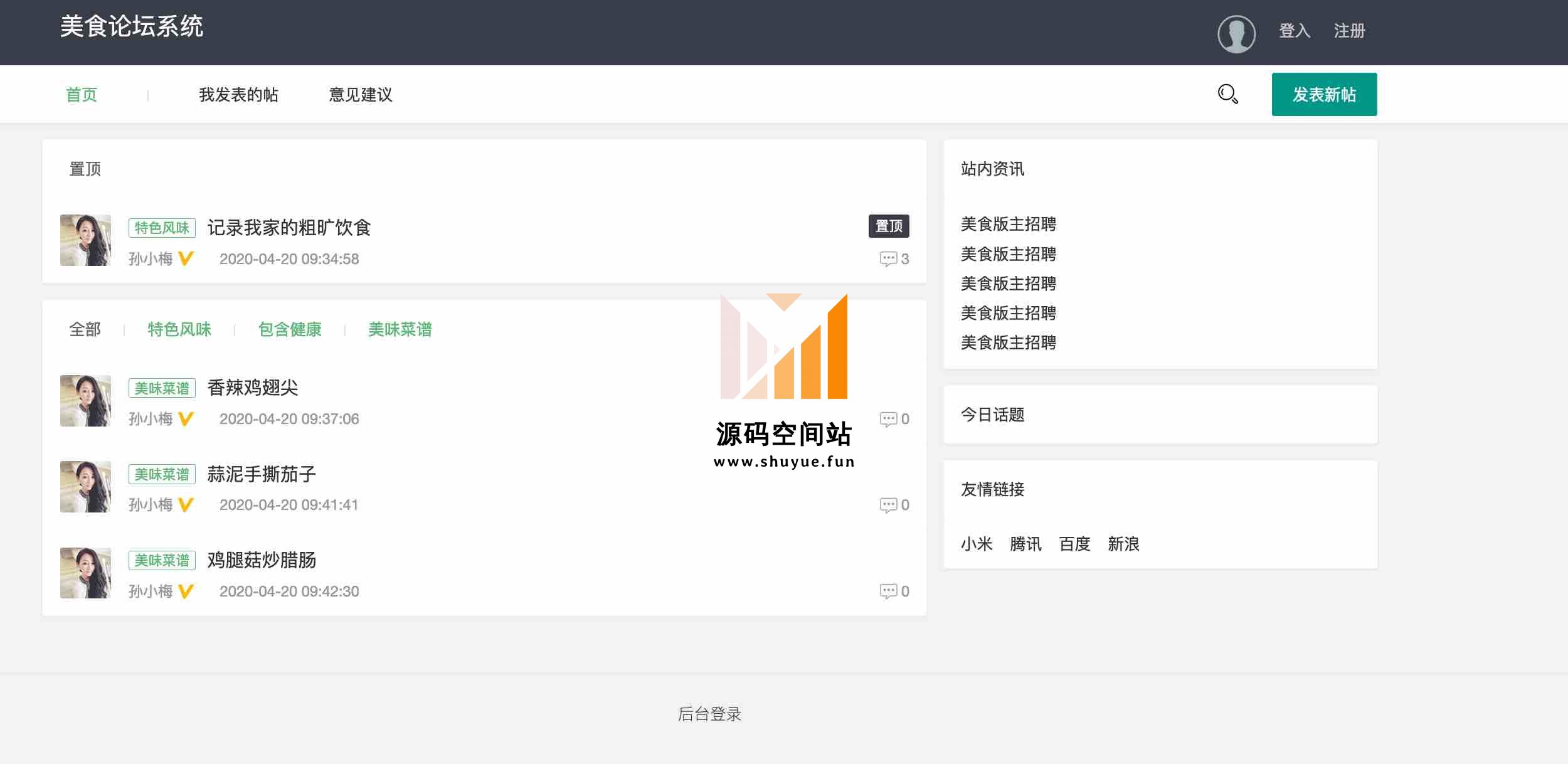Open author avatar of 香辣鸡翅尖 post
The width and height of the screenshot is (1568, 764).
(85, 401)
